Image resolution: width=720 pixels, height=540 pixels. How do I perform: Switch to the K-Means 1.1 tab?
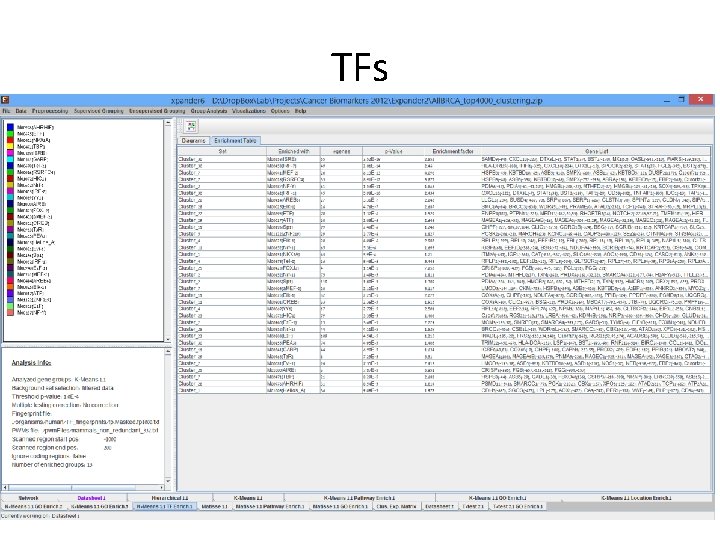(x=248, y=498)
